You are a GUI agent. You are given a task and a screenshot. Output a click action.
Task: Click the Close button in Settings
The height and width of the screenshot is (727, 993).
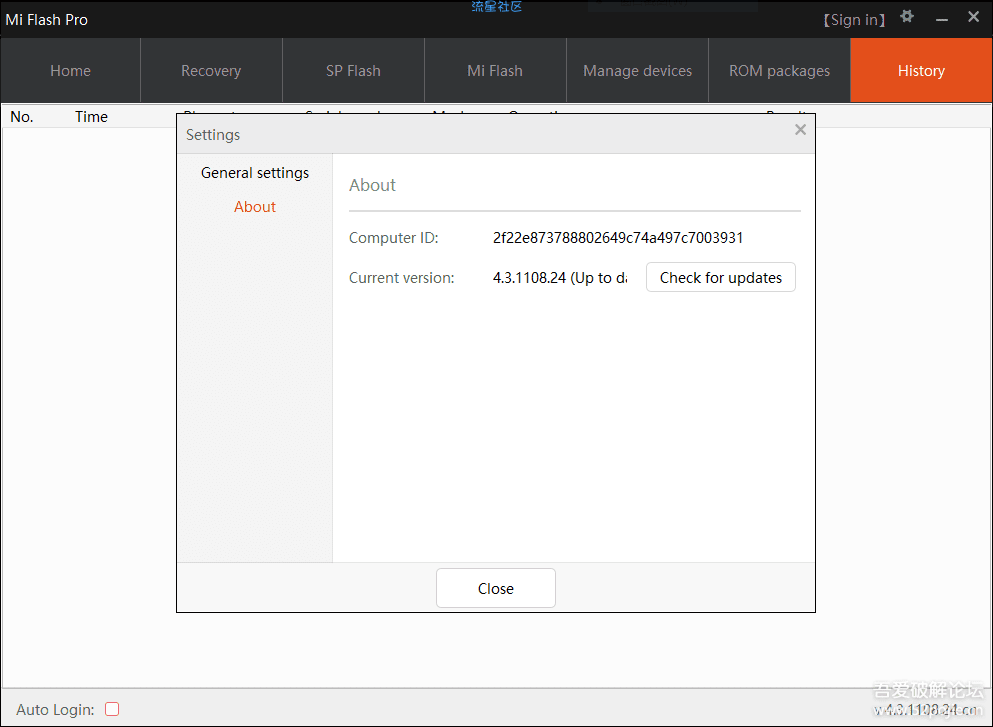tap(496, 588)
